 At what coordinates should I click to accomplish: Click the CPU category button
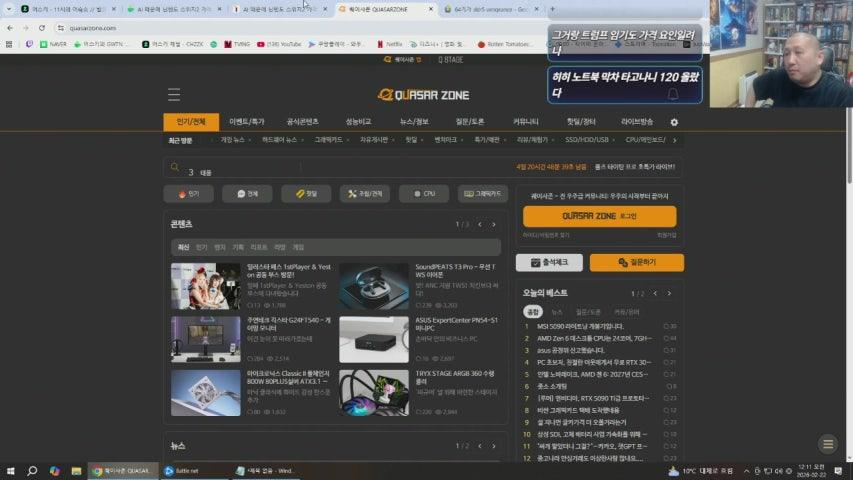tap(424, 194)
